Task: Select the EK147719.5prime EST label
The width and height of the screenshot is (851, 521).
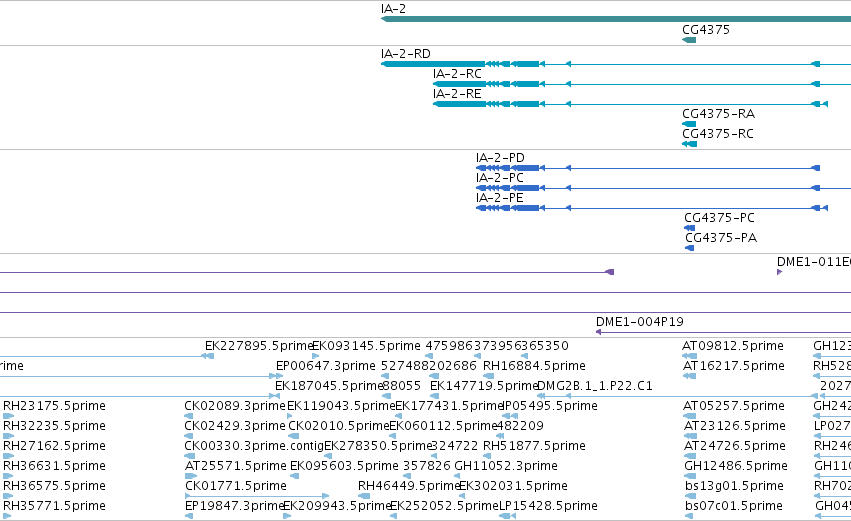Action: pos(483,386)
